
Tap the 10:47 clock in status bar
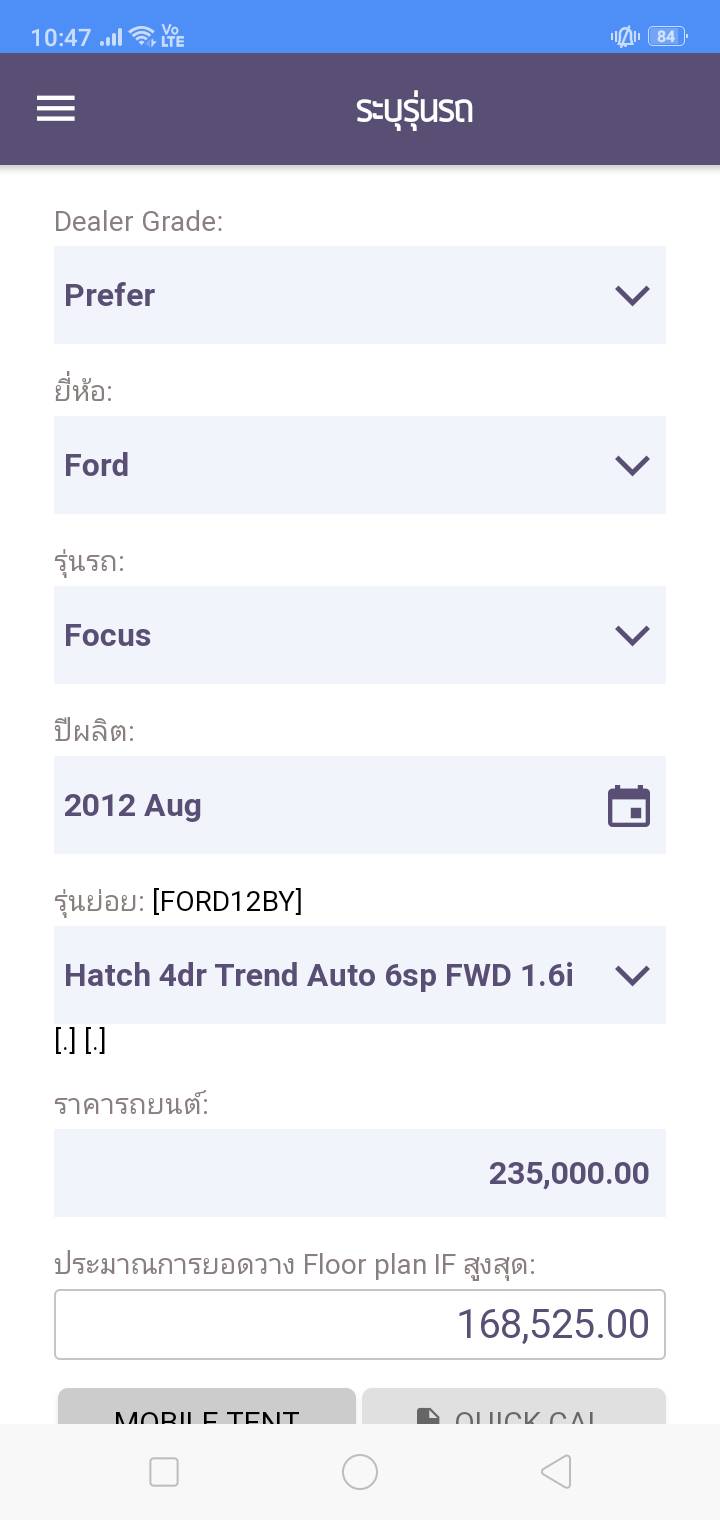click(x=61, y=37)
